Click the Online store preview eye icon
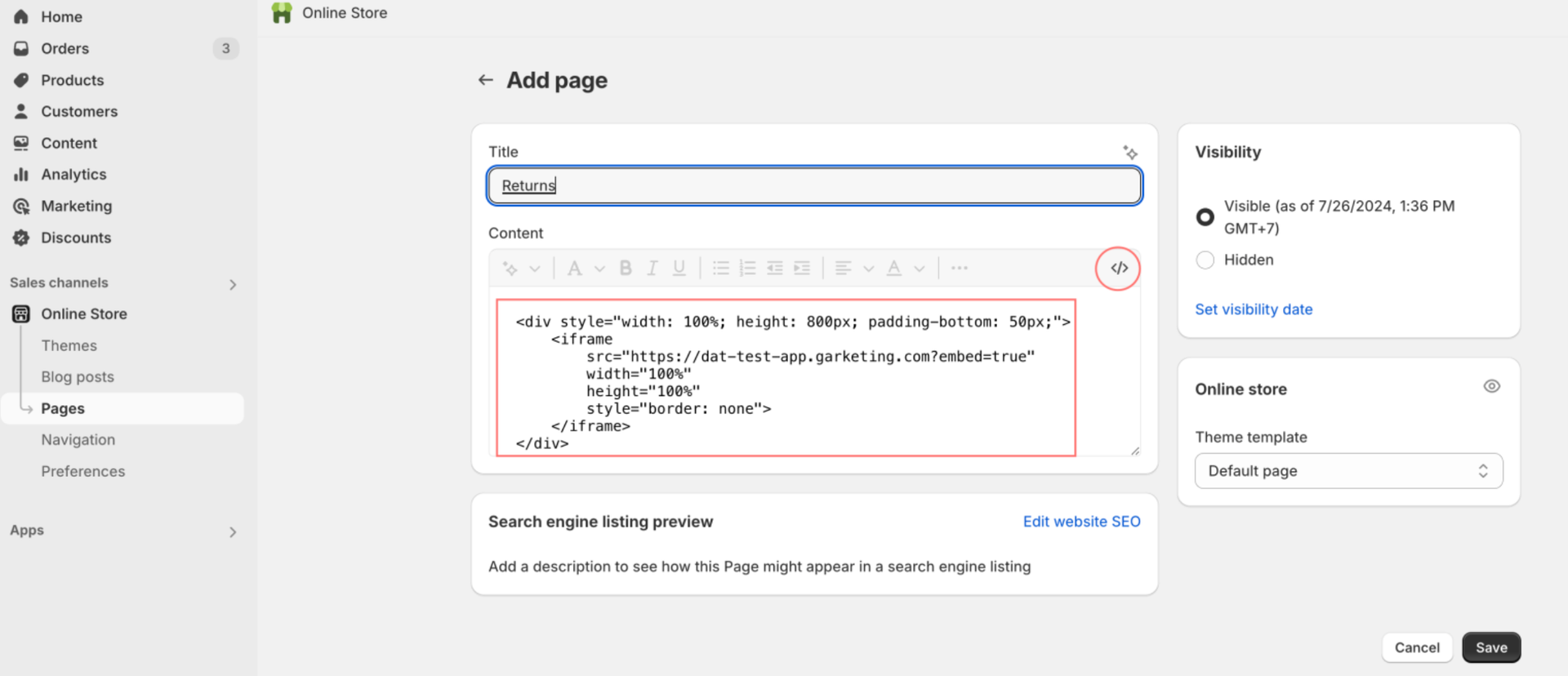Image resolution: width=1568 pixels, height=676 pixels. point(1491,387)
